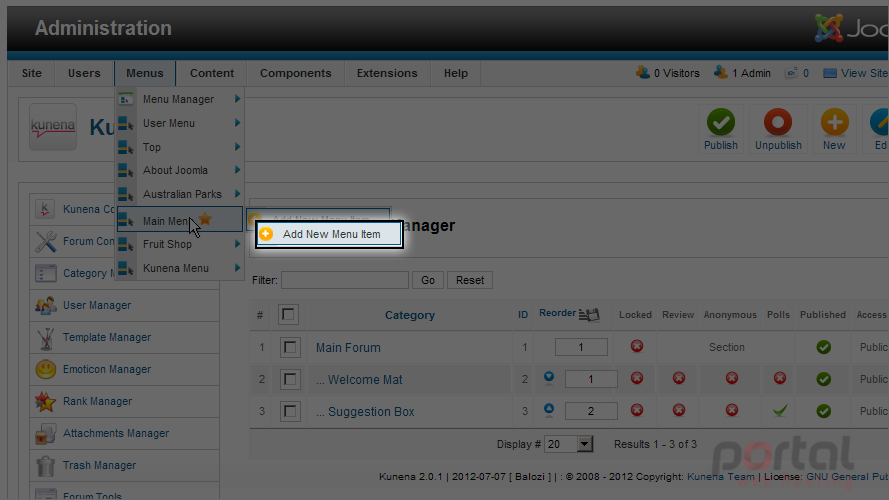889x500 pixels.
Task: Open the Help menu
Action: pyautogui.click(x=455, y=73)
